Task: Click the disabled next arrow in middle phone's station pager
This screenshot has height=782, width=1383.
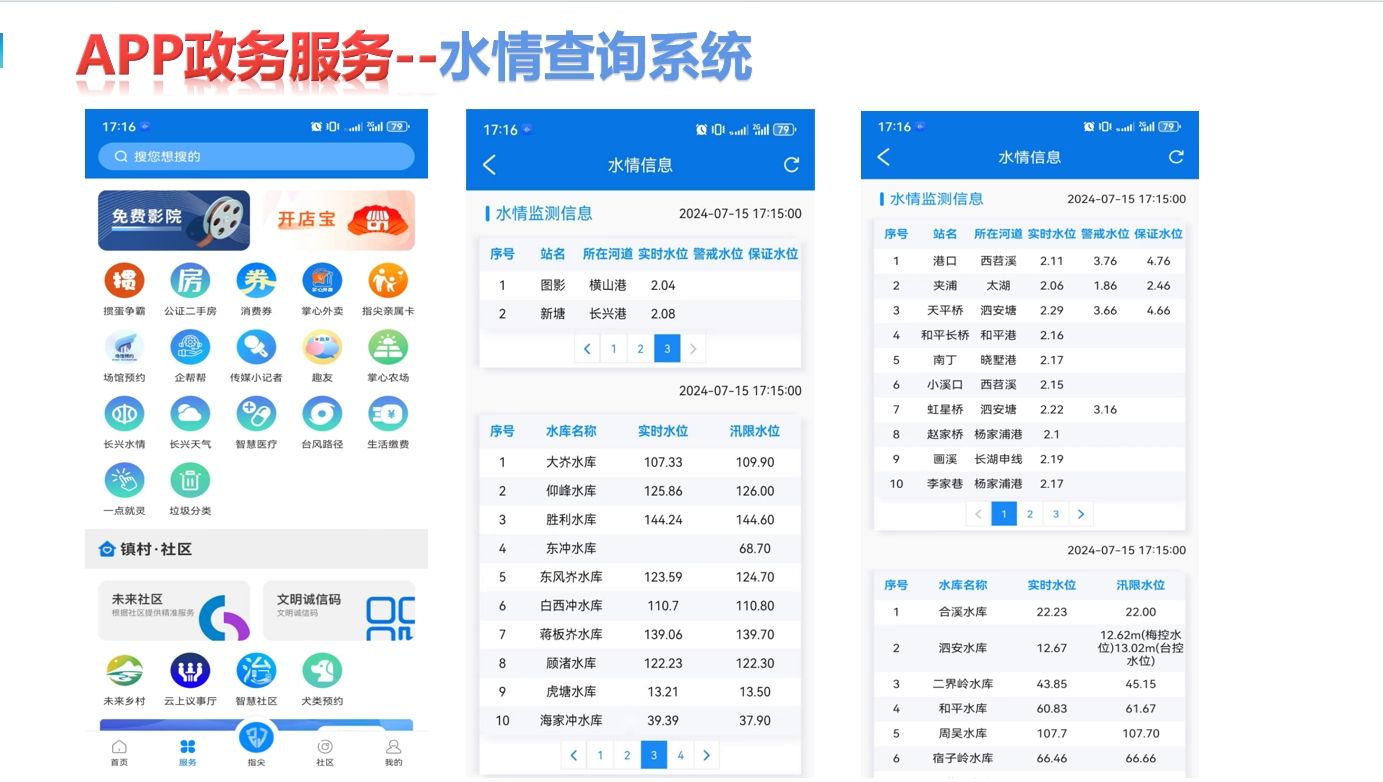Action: point(694,349)
